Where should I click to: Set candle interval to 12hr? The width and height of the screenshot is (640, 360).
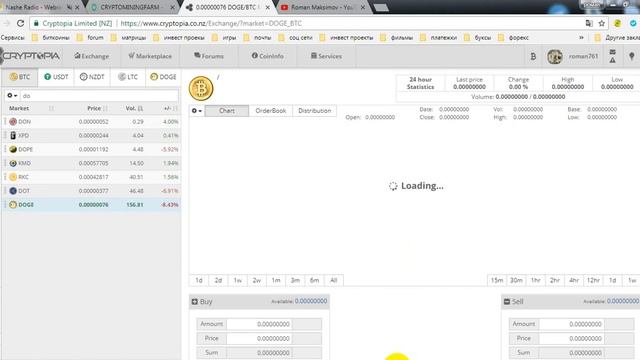coord(593,280)
